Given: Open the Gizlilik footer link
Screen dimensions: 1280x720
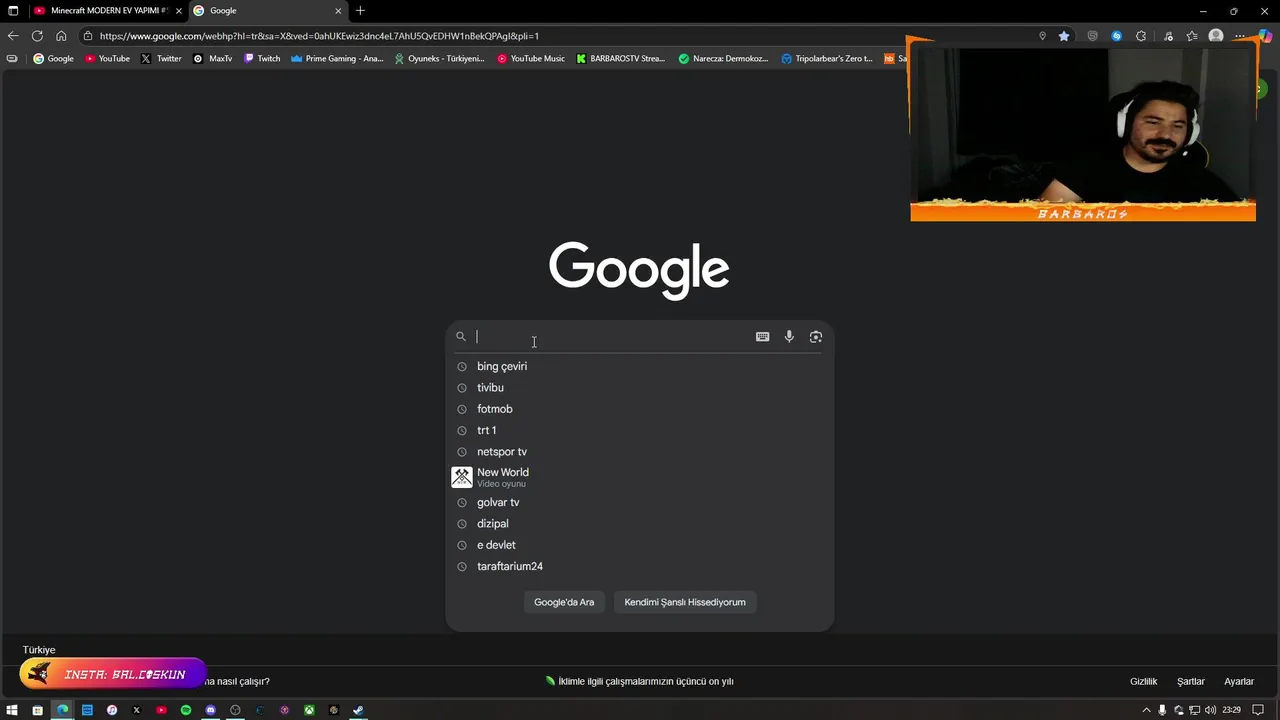Looking at the screenshot, I should pos(1143,681).
